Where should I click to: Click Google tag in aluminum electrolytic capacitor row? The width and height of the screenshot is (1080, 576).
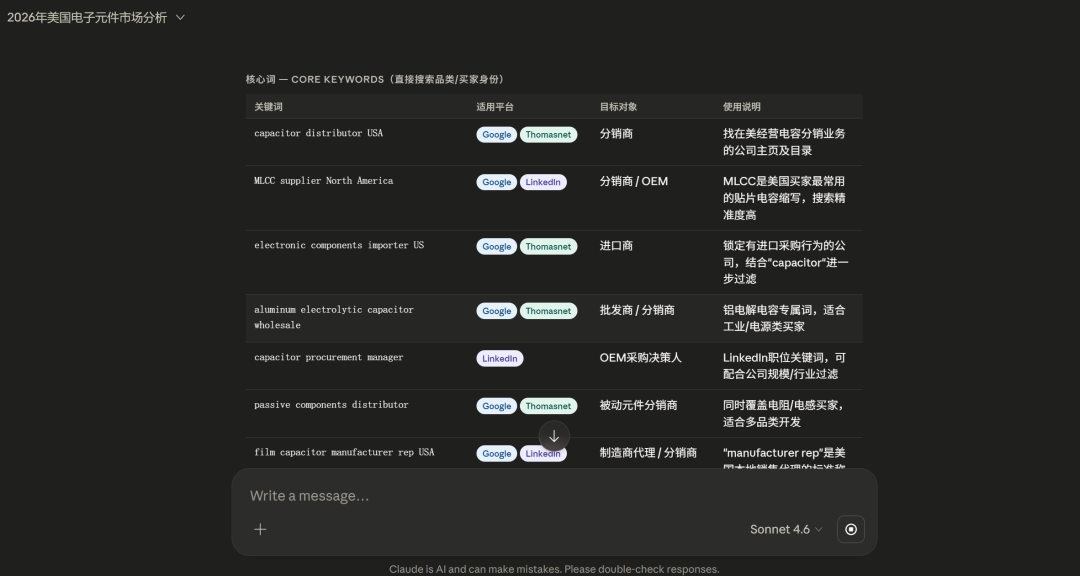pos(497,311)
